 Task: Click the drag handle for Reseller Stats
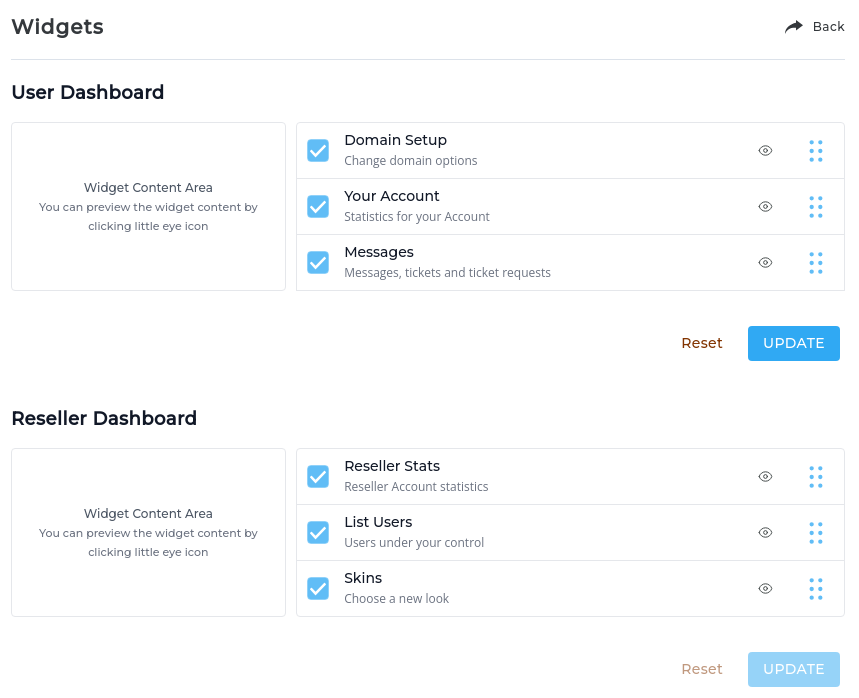[x=816, y=476]
